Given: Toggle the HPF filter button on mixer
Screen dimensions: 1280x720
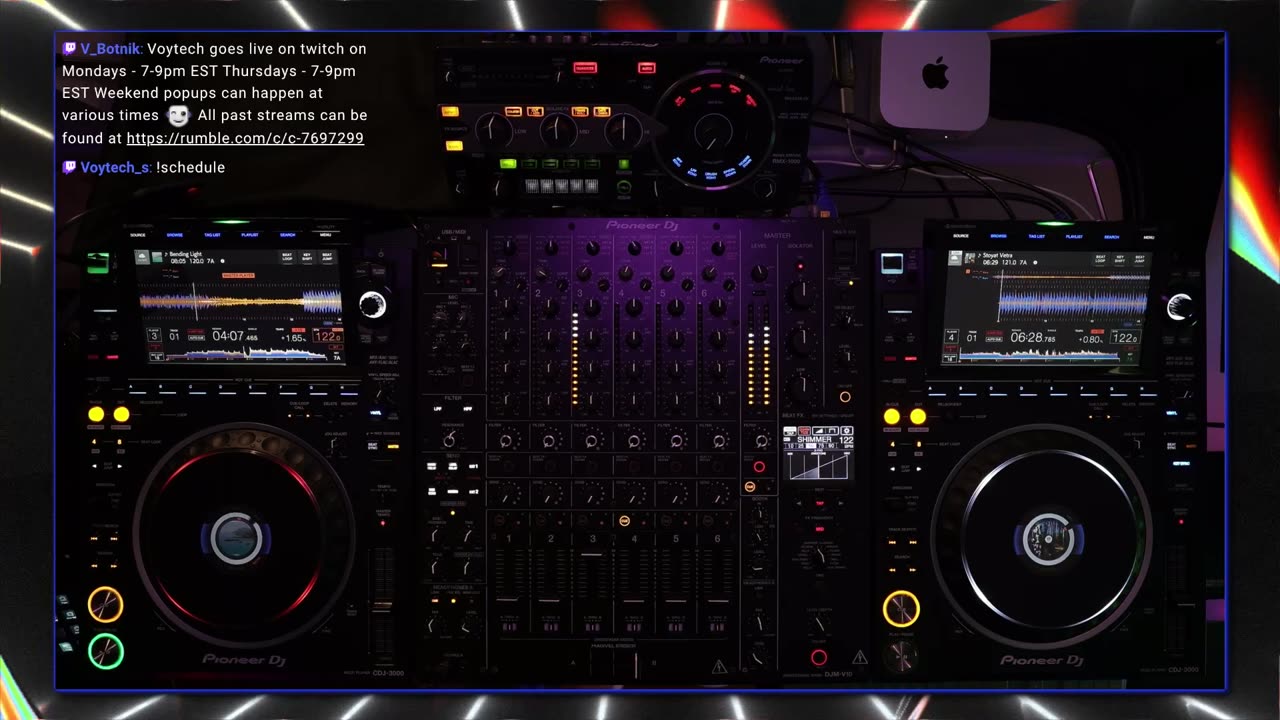Looking at the screenshot, I should [x=467, y=409].
